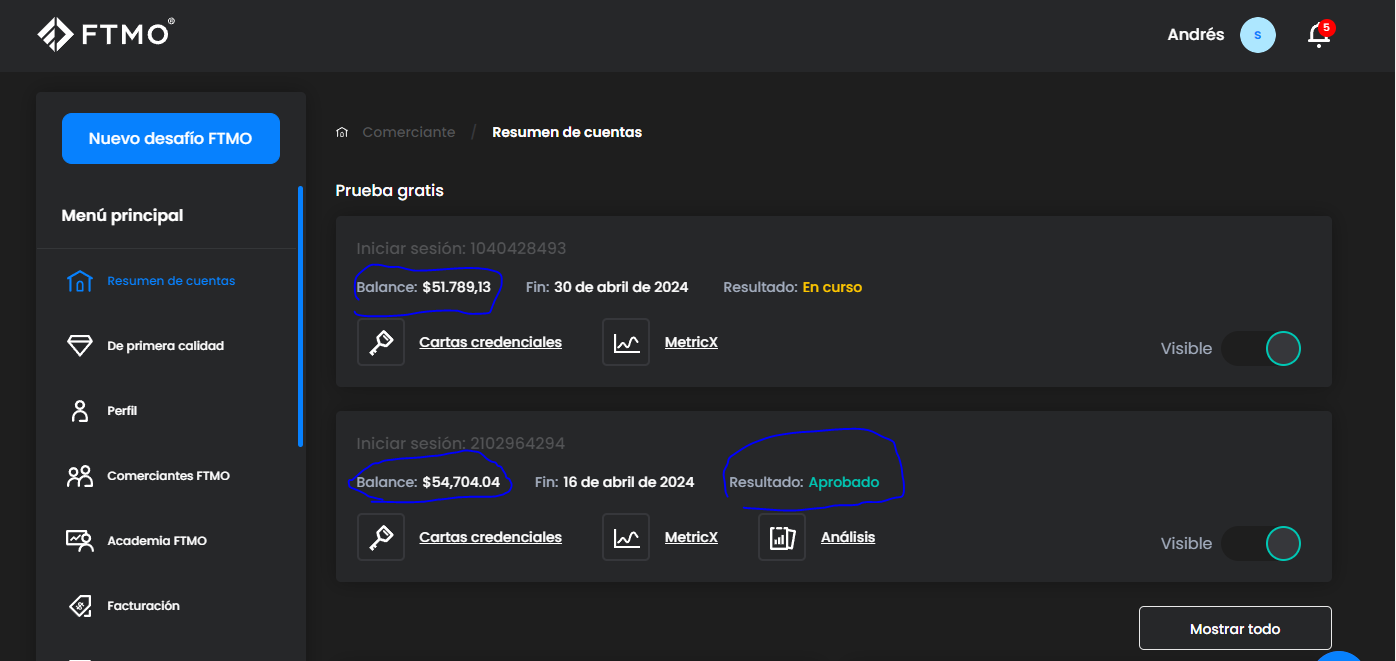
Task: Open Cartas credenciales link for first account
Action: coord(490,342)
